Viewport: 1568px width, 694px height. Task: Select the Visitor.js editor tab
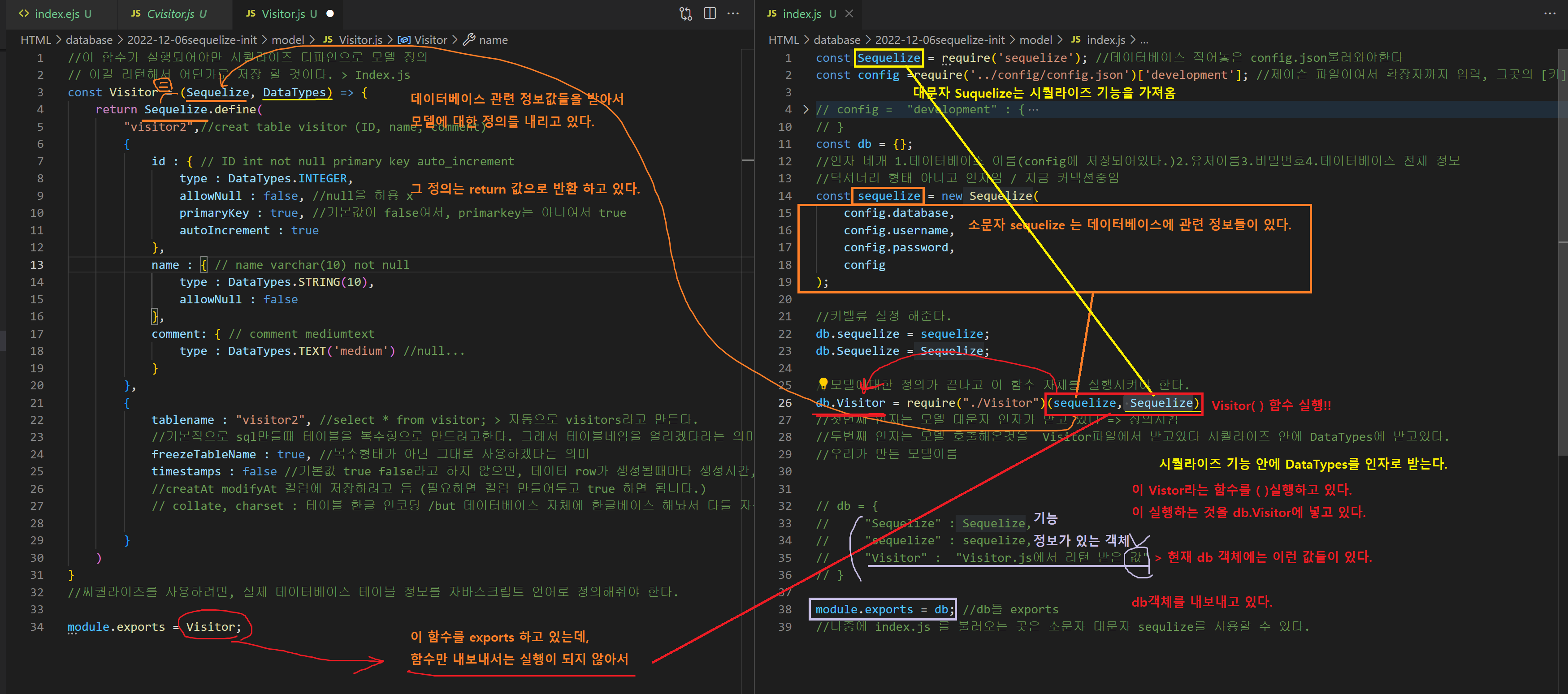coord(283,13)
